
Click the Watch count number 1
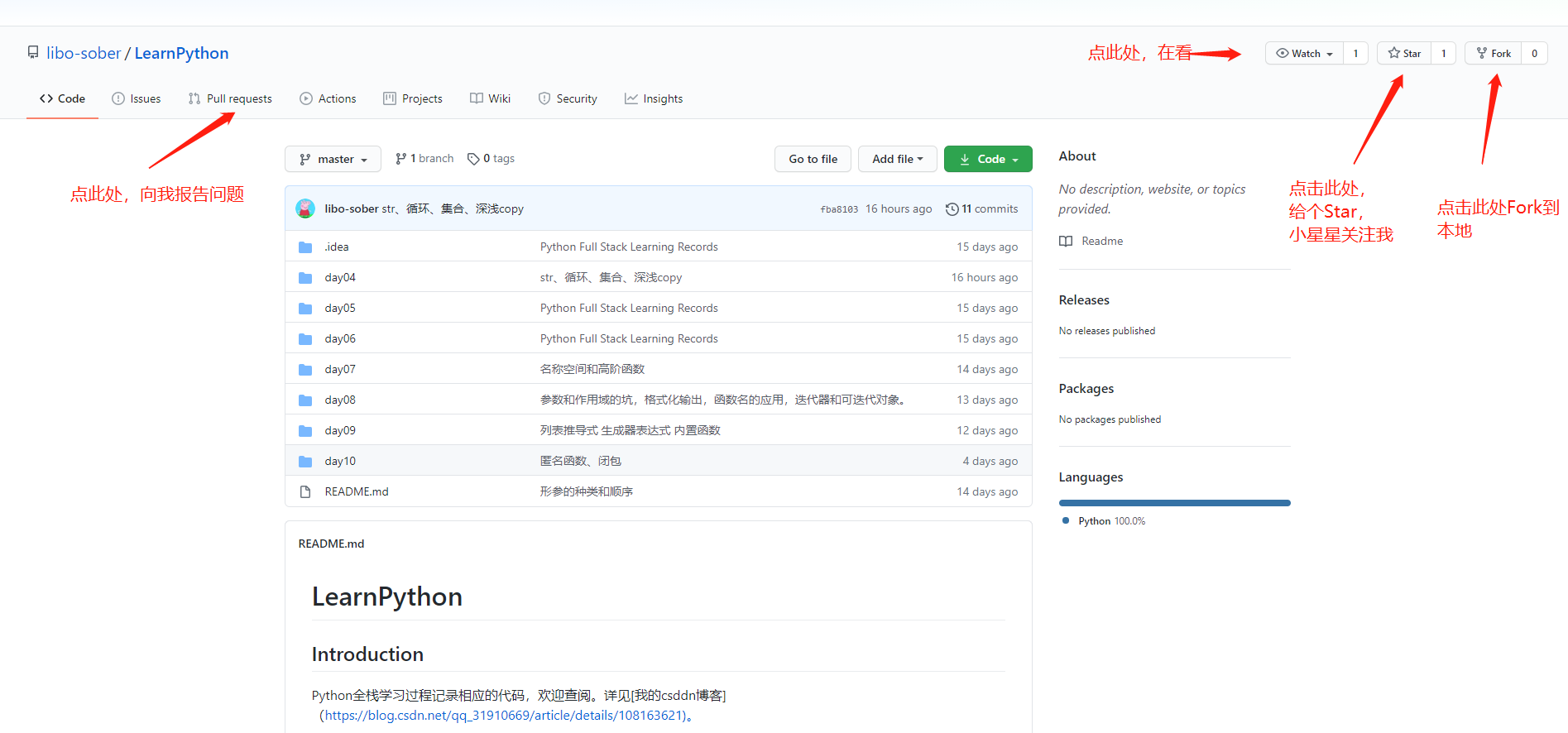click(1355, 53)
